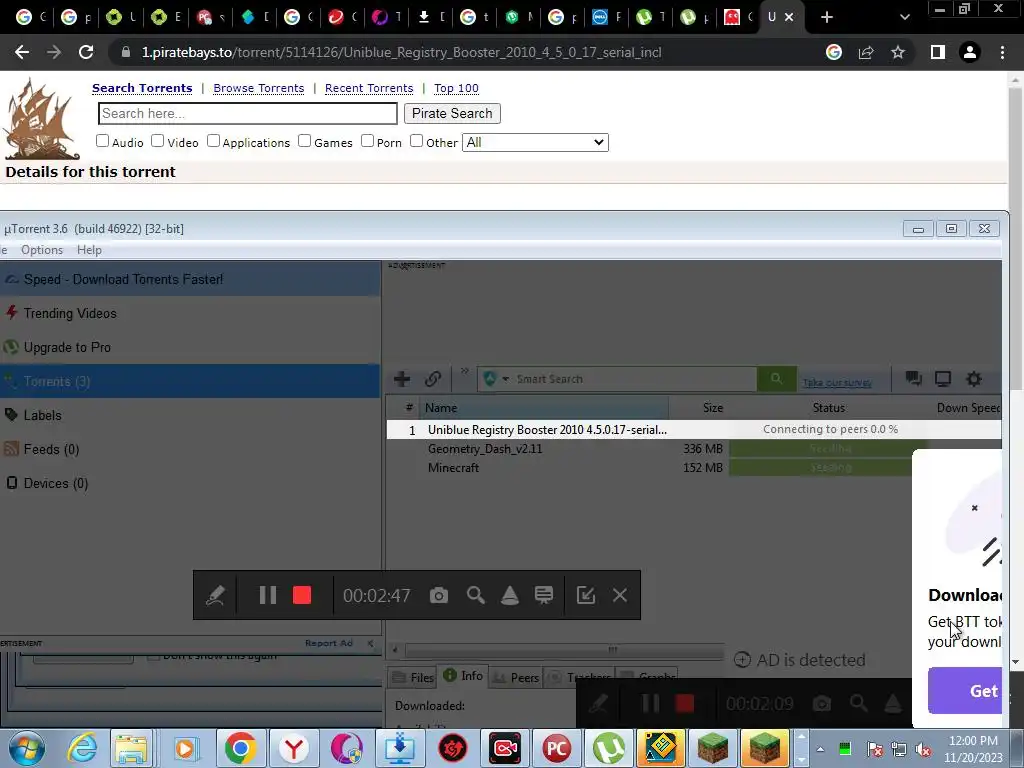Viewport: 1024px width, 768px height.
Task: Show hidden system tray icons arrow
Action: (820, 749)
